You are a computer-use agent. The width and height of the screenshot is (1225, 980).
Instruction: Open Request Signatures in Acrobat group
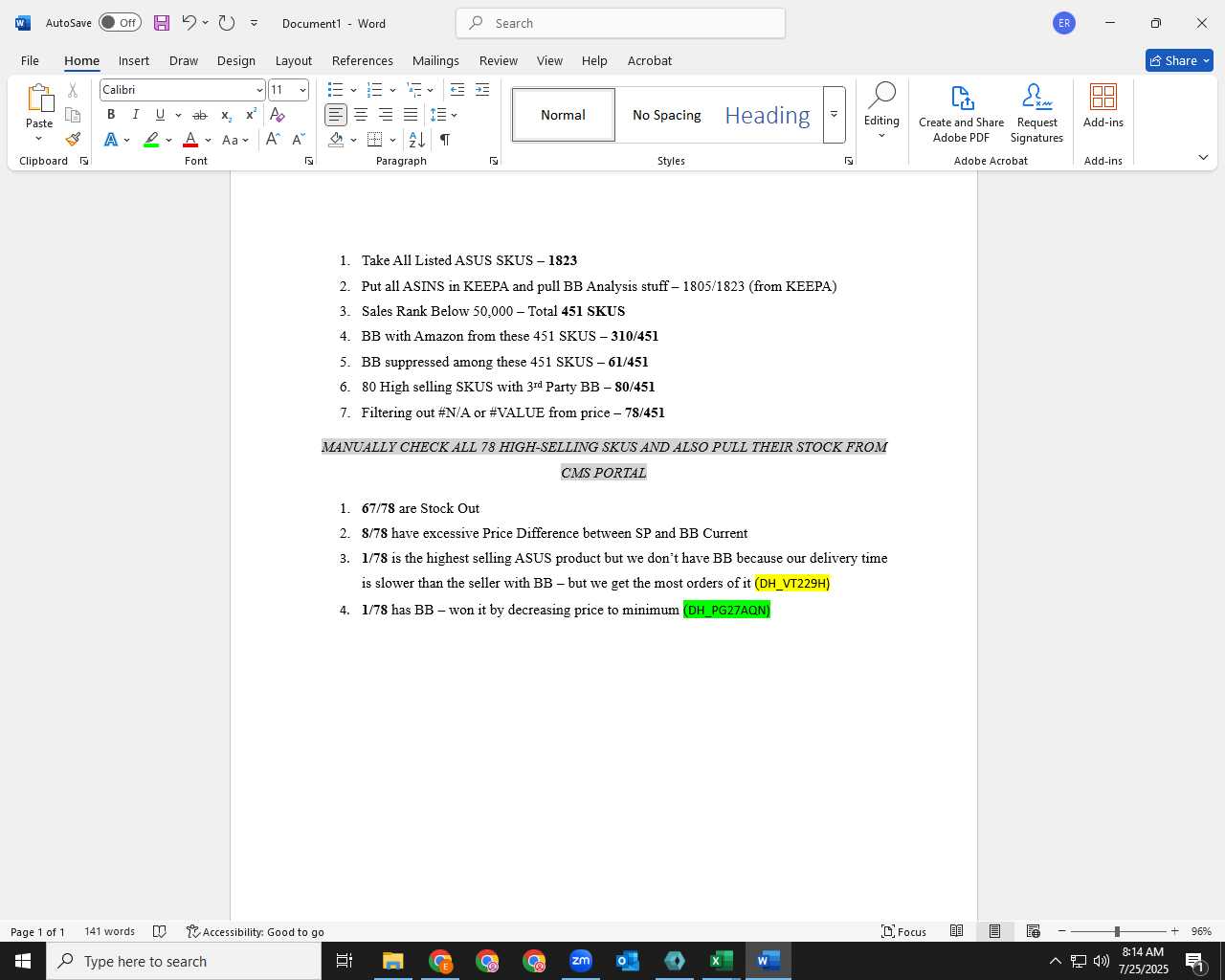pos(1037,114)
